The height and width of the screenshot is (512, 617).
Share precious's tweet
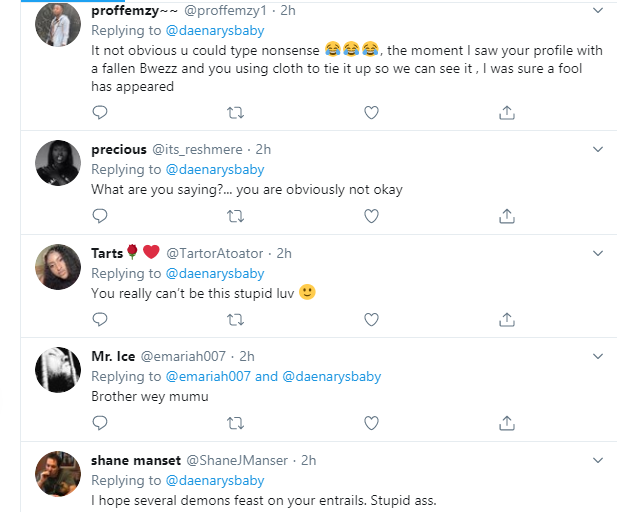click(507, 215)
